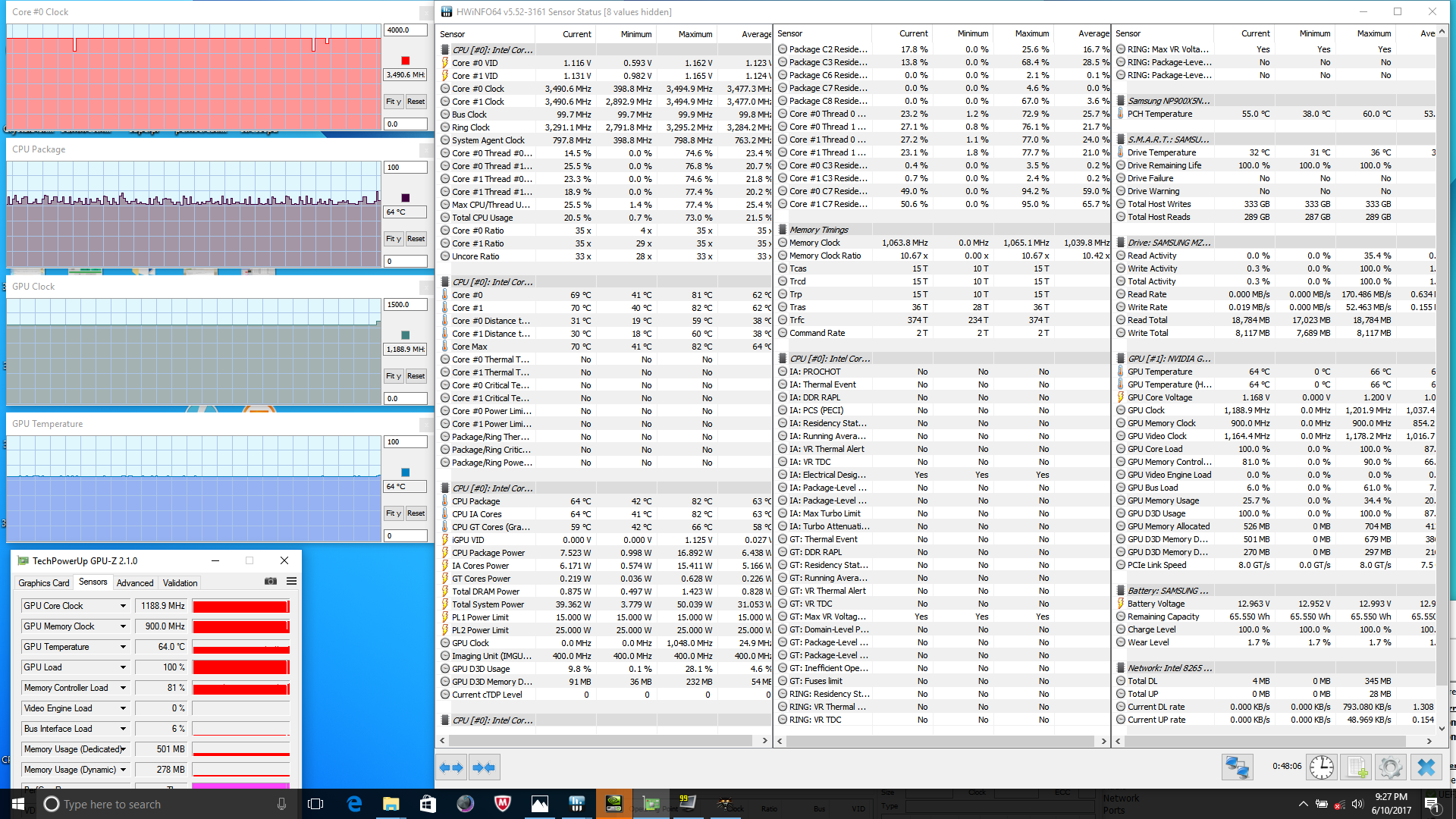Select the GPU Core Voltage sensor row
The image size is (1456, 819).
tap(1276, 397)
